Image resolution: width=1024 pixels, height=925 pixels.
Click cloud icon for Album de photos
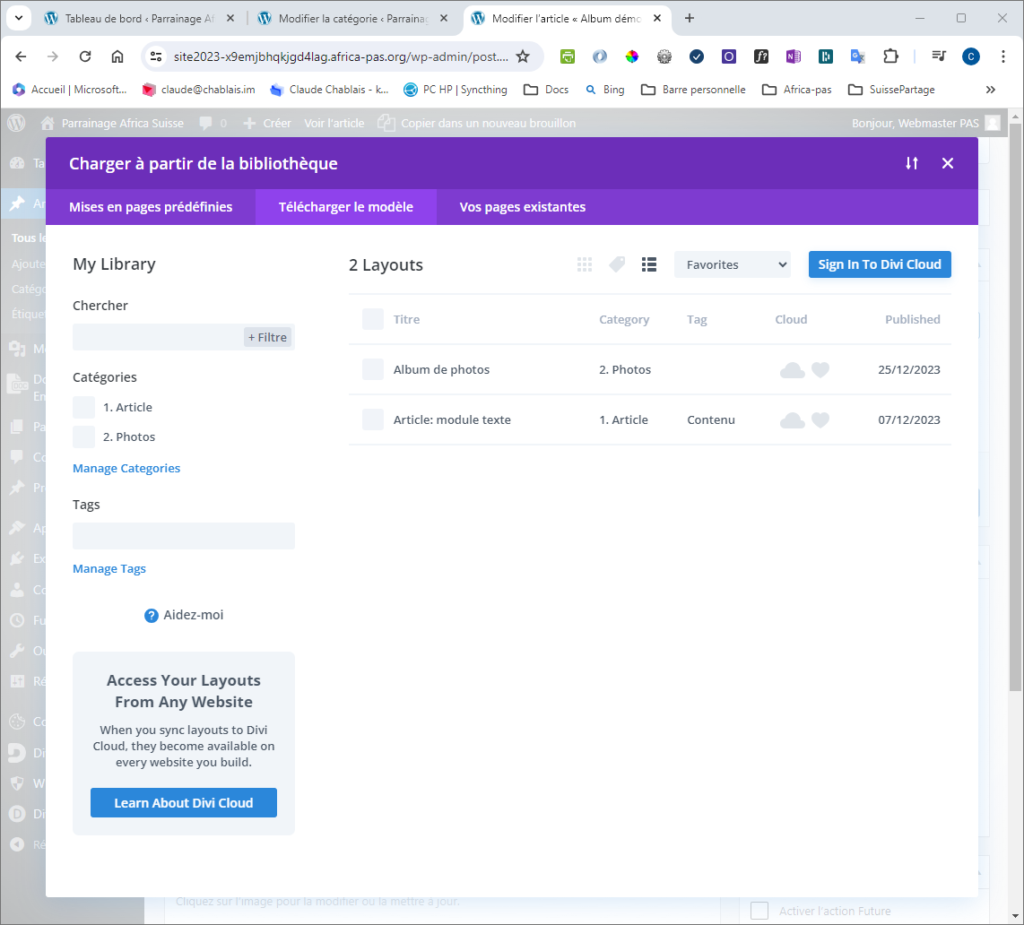pos(792,370)
